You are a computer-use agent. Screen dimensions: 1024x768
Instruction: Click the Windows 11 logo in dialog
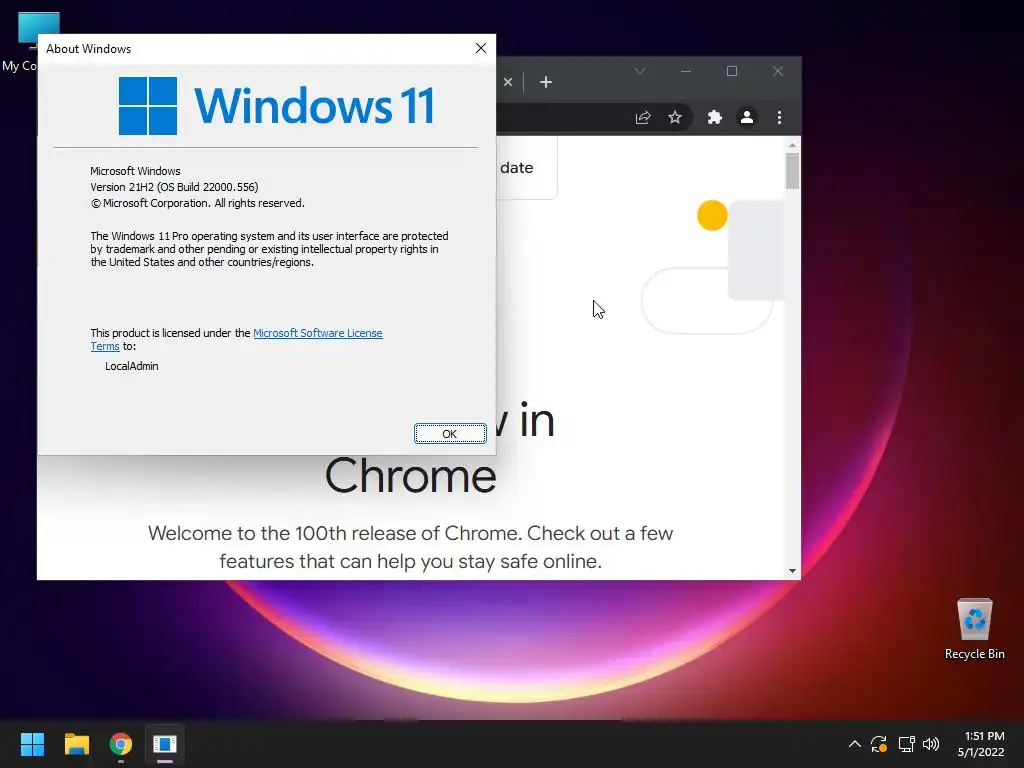pos(276,106)
